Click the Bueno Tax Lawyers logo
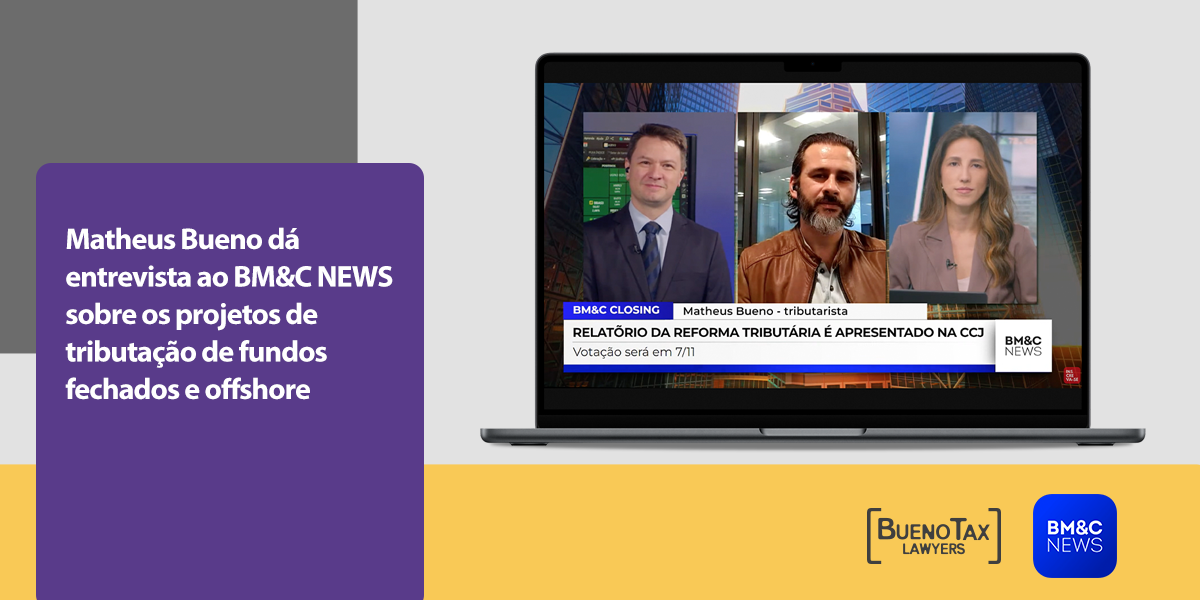The image size is (1200, 600). (933, 535)
